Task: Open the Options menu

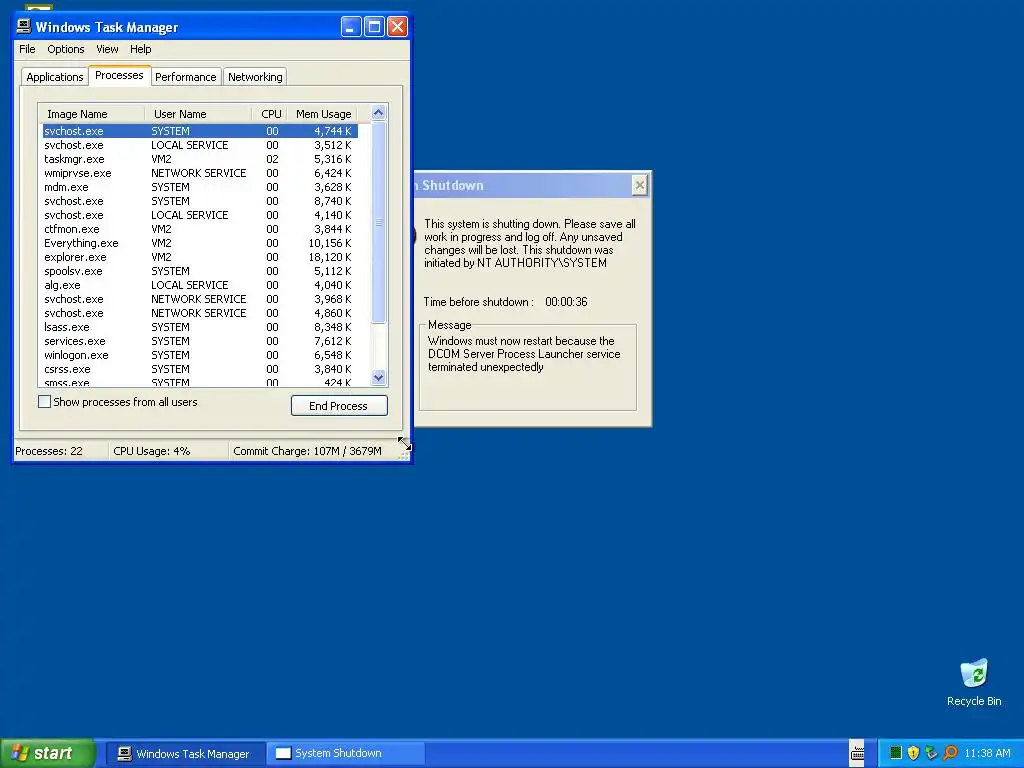Action: 65,49
